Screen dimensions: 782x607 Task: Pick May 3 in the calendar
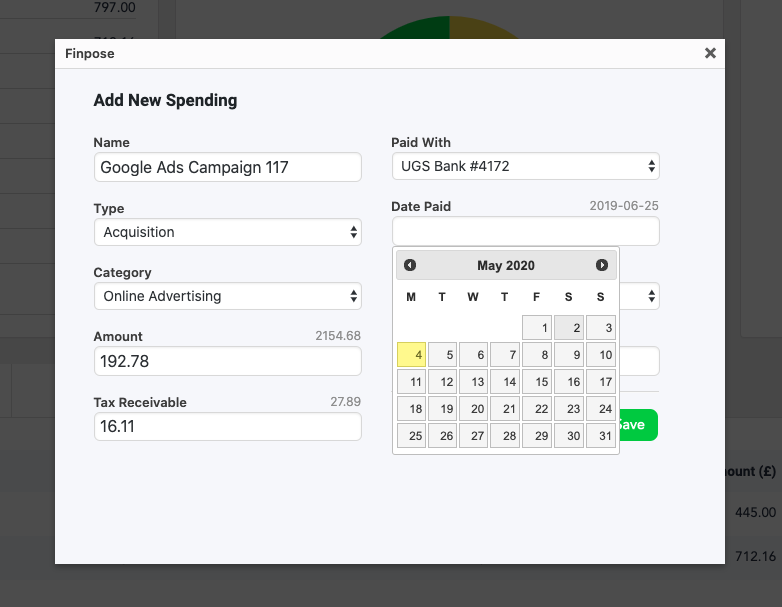coord(600,328)
